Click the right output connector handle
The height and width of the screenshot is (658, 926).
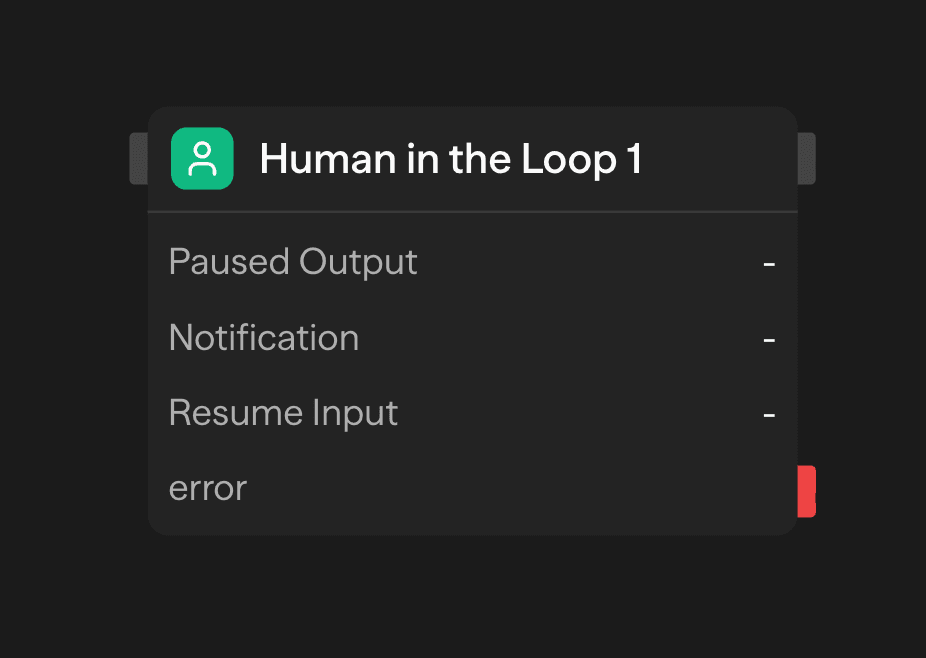point(807,160)
